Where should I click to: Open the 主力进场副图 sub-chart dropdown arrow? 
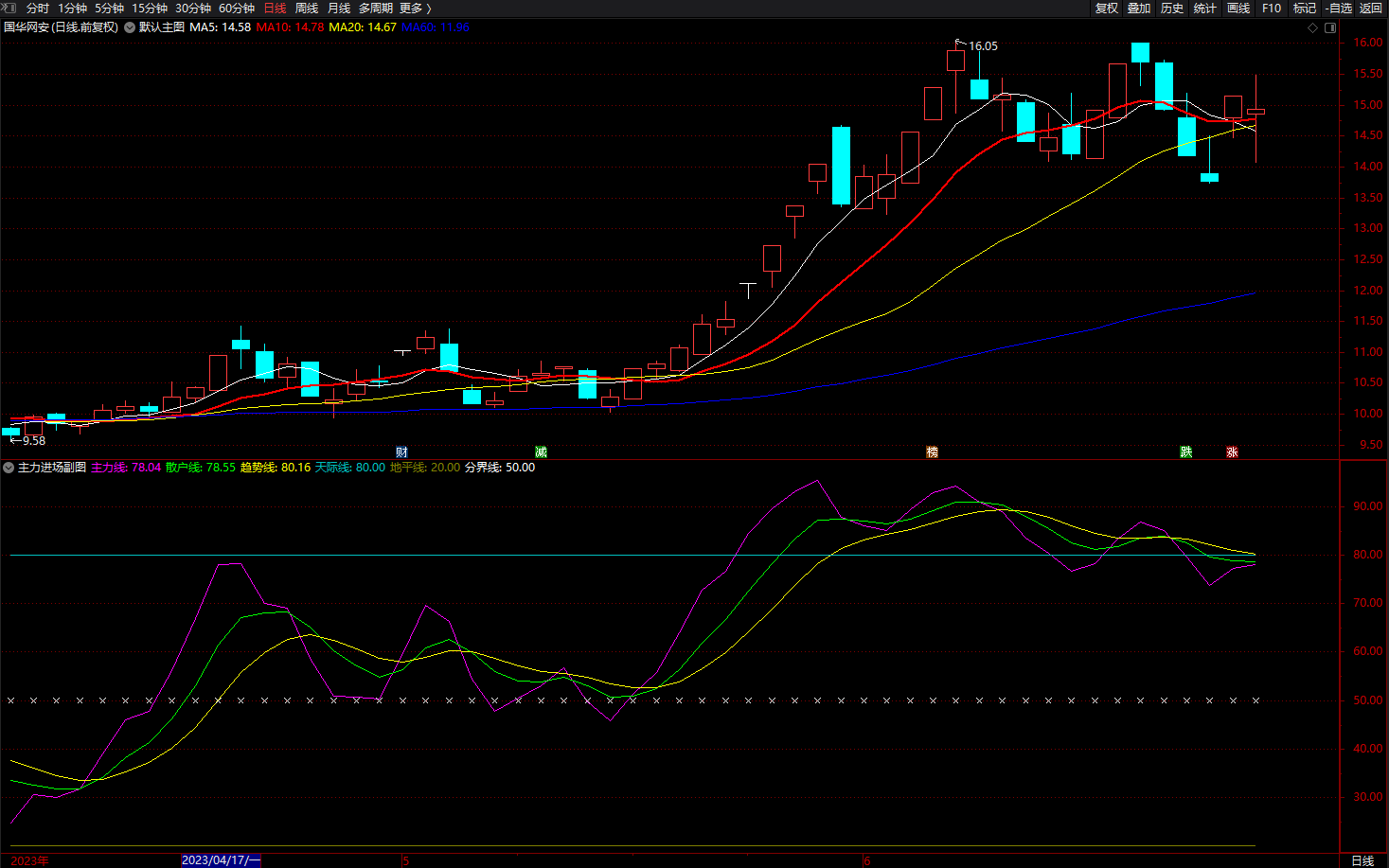click(x=9, y=468)
